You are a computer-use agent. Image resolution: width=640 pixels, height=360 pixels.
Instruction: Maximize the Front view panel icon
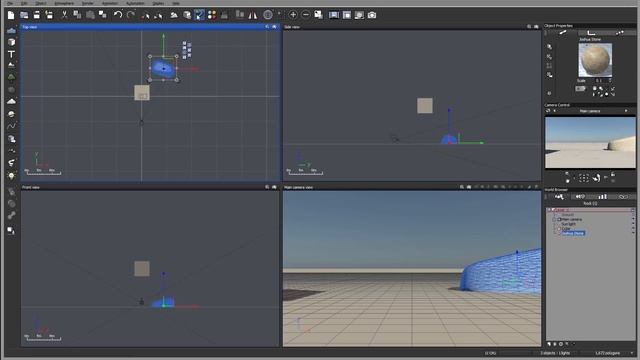[274, 187]
